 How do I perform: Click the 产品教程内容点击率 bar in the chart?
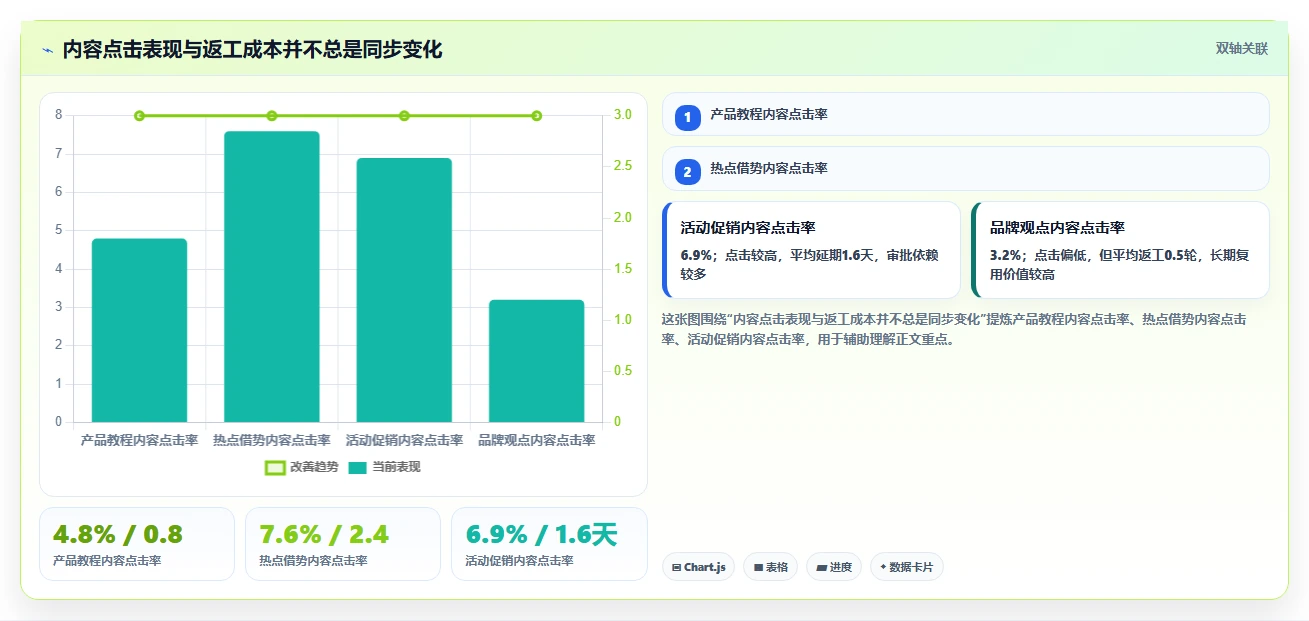pyautogui.click(x=139, y=330)
